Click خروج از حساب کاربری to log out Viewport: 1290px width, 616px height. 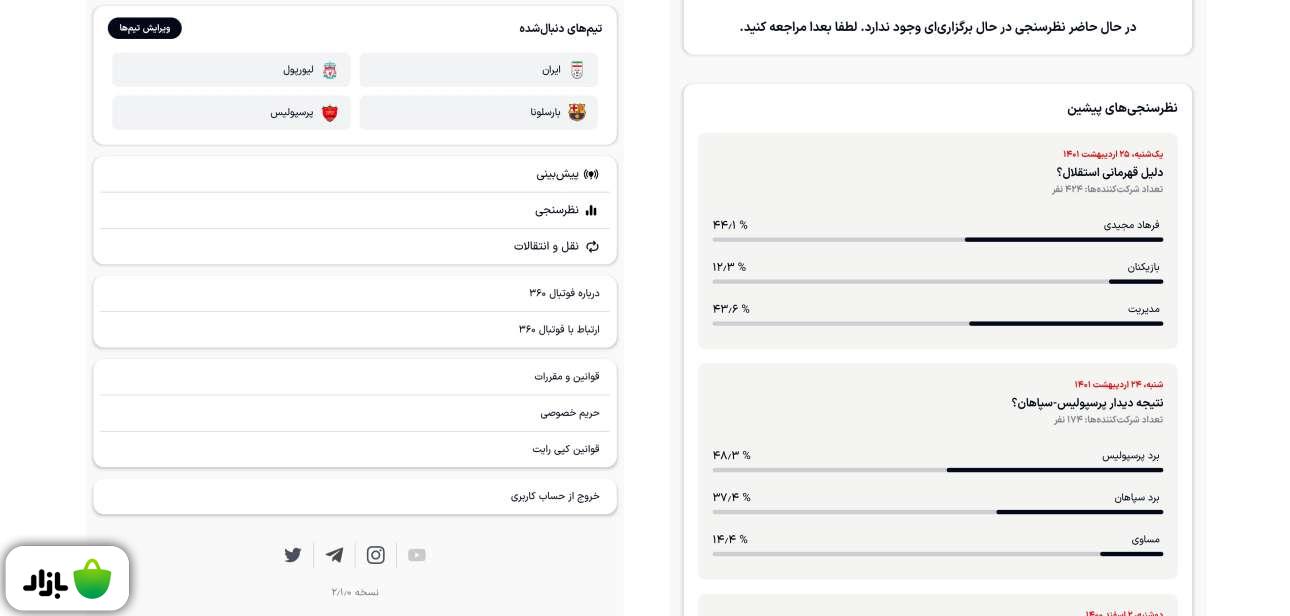[555, 496]
